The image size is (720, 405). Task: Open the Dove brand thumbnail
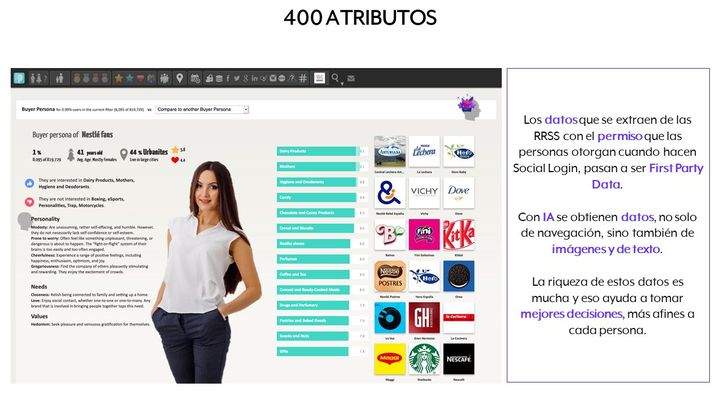(x=459, y=193)
